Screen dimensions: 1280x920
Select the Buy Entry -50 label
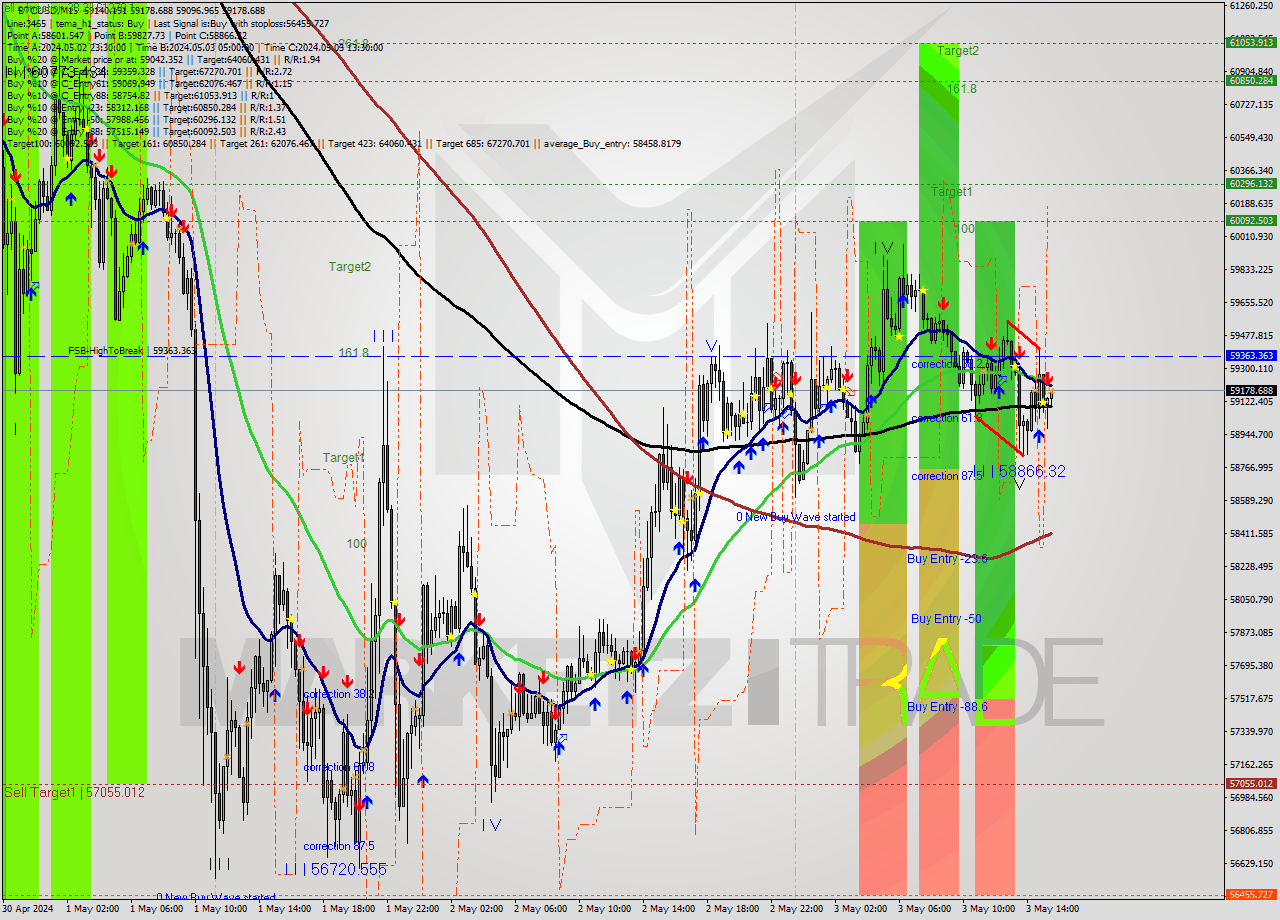tap(946, 619)
